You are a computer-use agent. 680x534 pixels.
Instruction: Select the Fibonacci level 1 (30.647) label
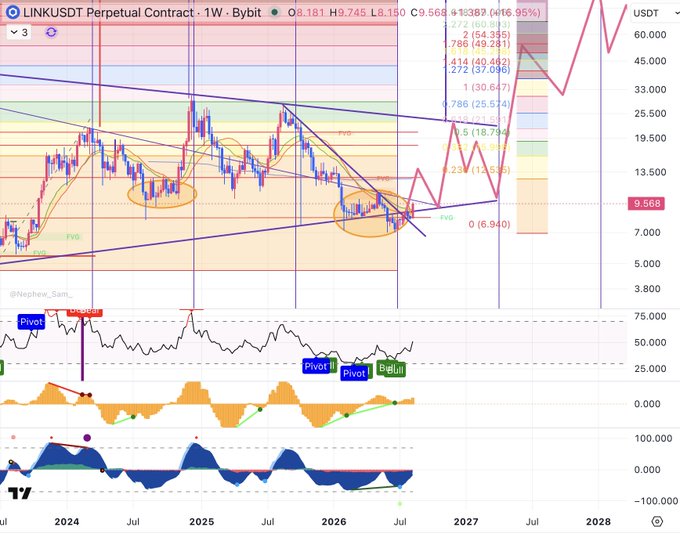(487, 88)
